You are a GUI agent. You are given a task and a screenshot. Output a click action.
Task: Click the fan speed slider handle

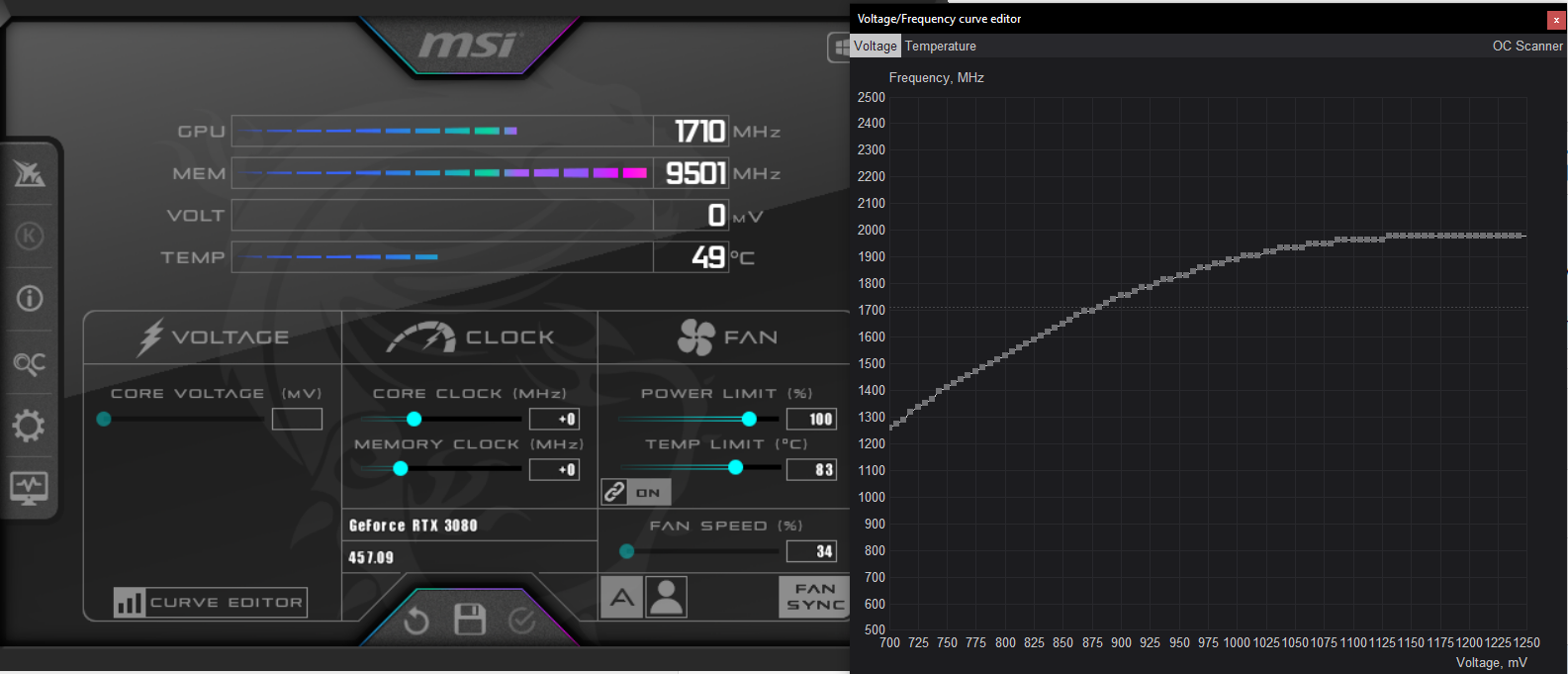(627, 551)
